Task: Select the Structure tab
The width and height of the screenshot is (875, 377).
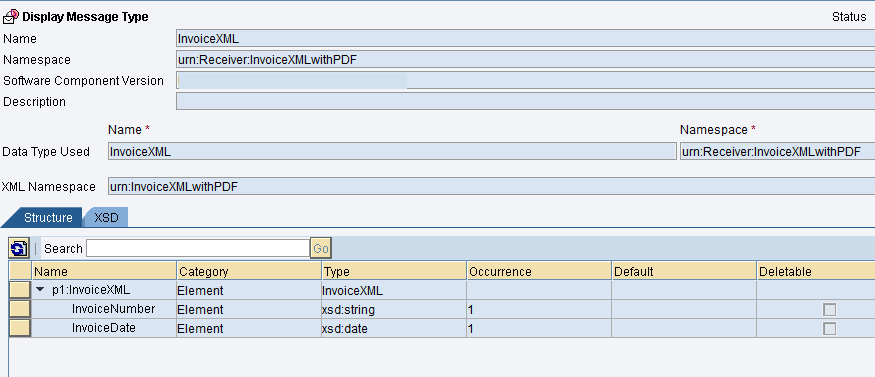Action: pyautogui.click(x=48, y=218)
